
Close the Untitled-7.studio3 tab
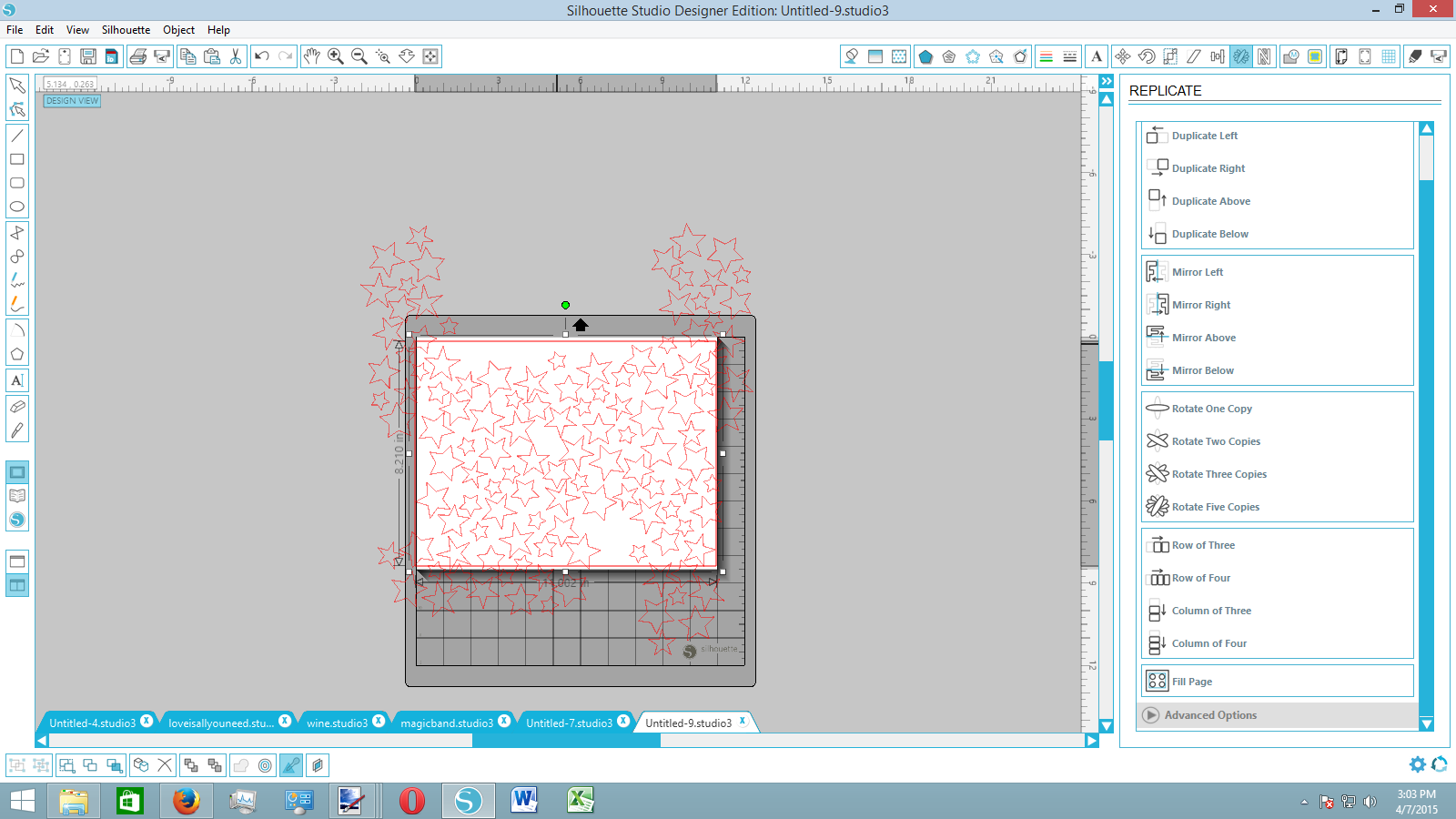coord(623,721)
